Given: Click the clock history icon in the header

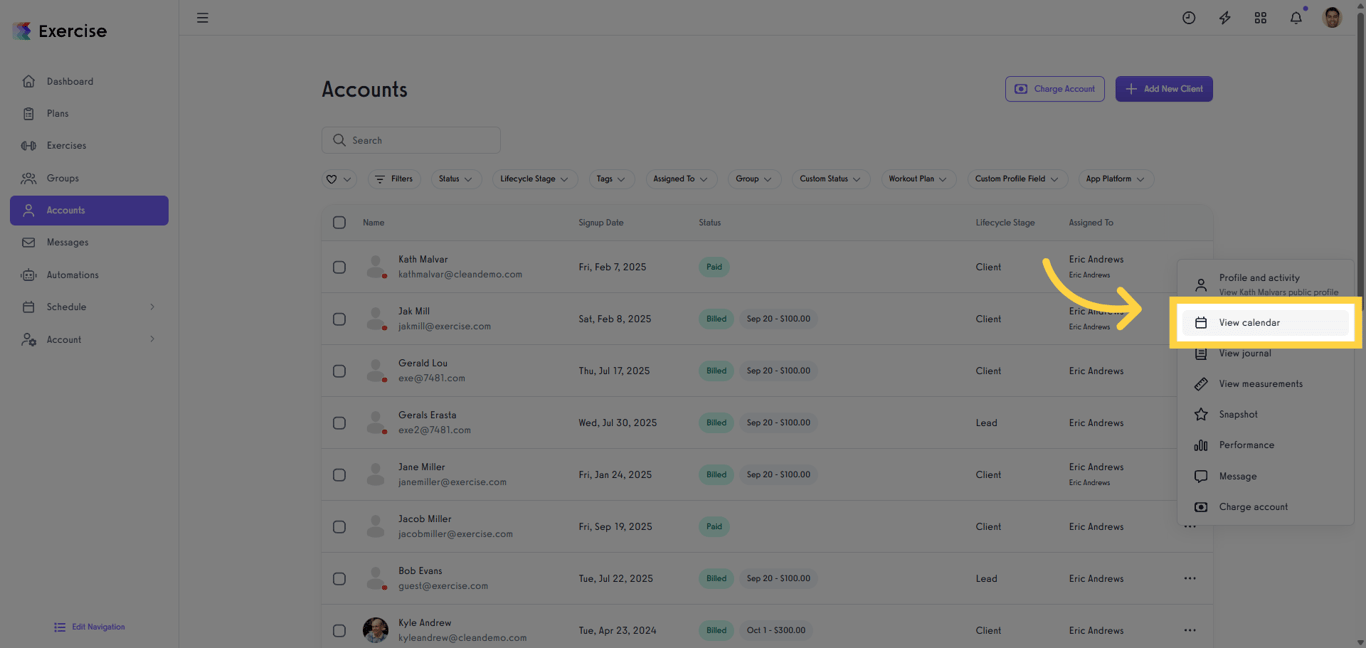Looking at the screenshot, I should click(1188, 17).
